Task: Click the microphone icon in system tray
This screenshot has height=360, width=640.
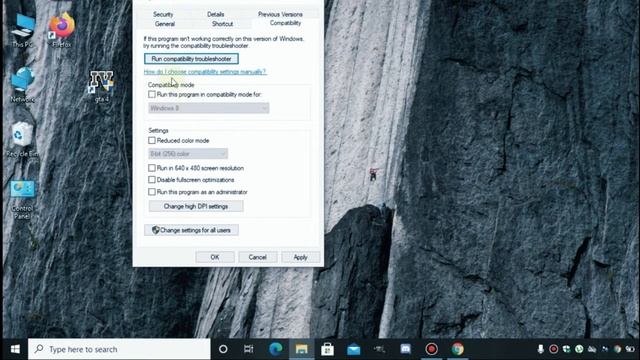Action: [x=540, y=349]
